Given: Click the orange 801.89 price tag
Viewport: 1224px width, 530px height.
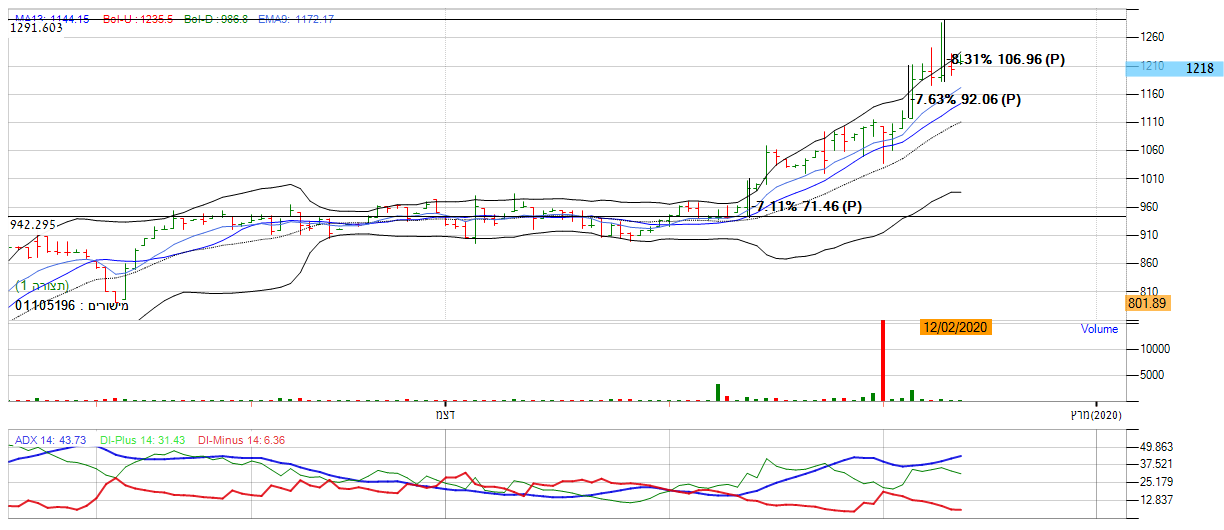Looking at the screenshot, I should click(1147, 303).
